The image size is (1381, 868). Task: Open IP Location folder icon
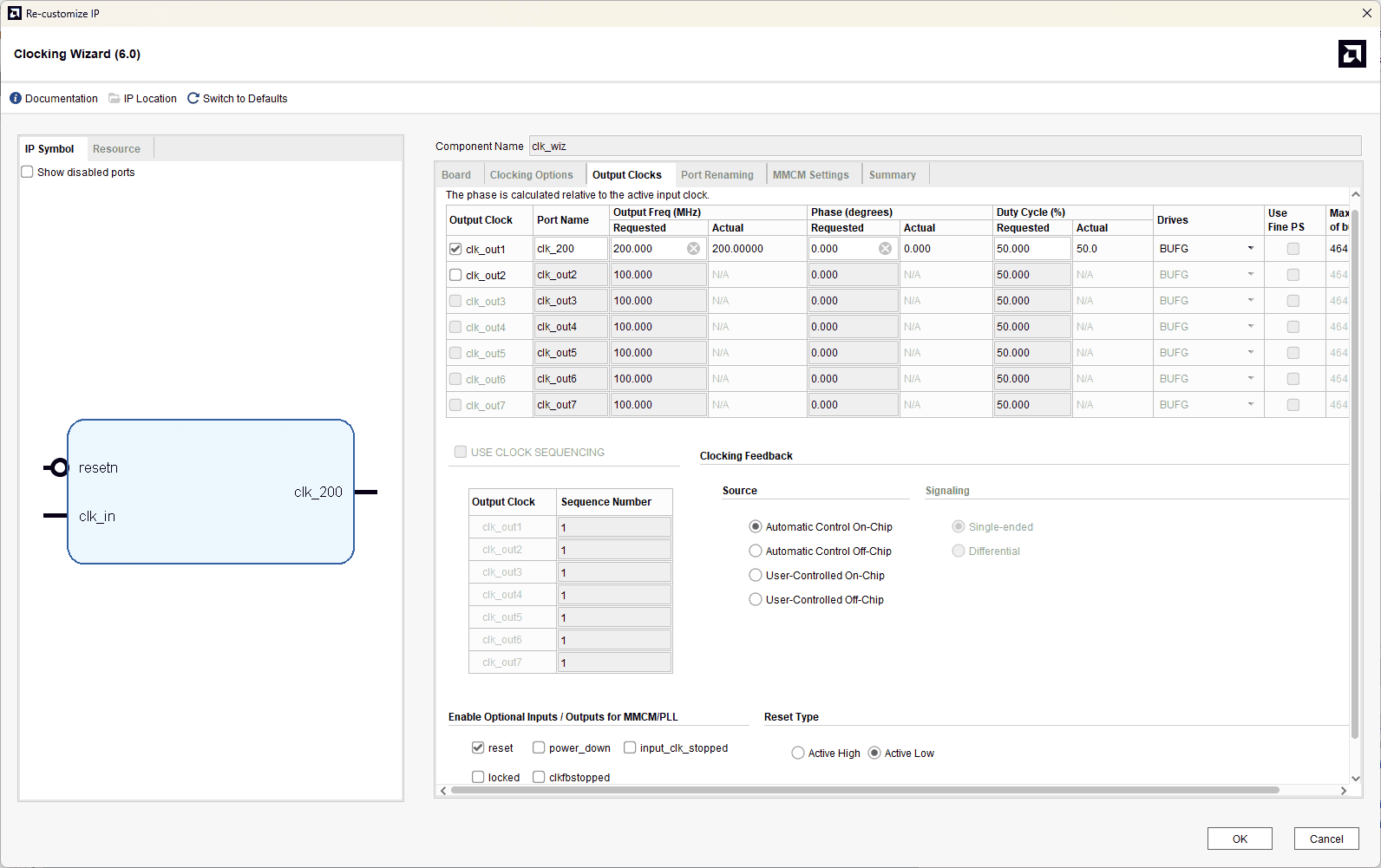pos(114,99)
